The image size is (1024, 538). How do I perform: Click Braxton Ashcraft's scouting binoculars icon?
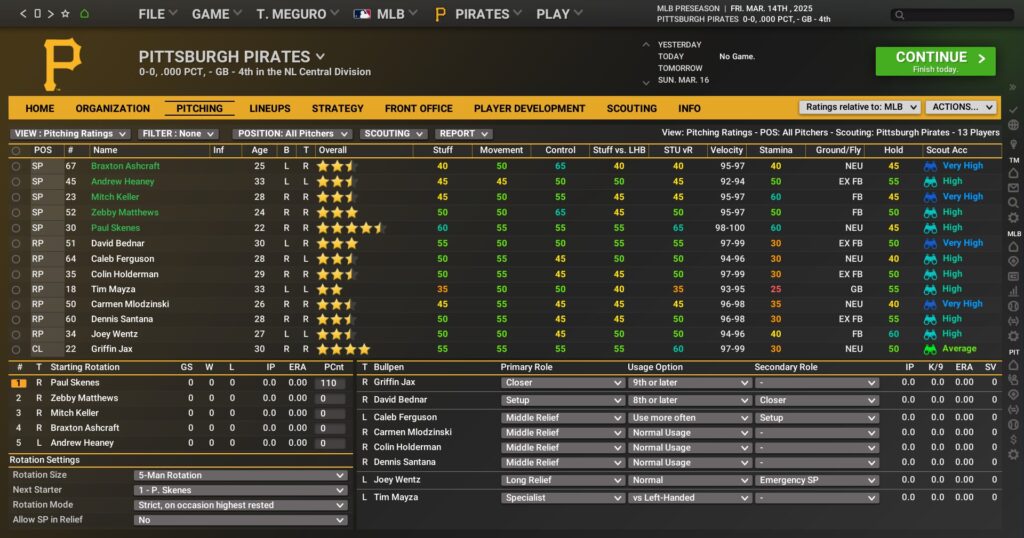coord(930,166)
